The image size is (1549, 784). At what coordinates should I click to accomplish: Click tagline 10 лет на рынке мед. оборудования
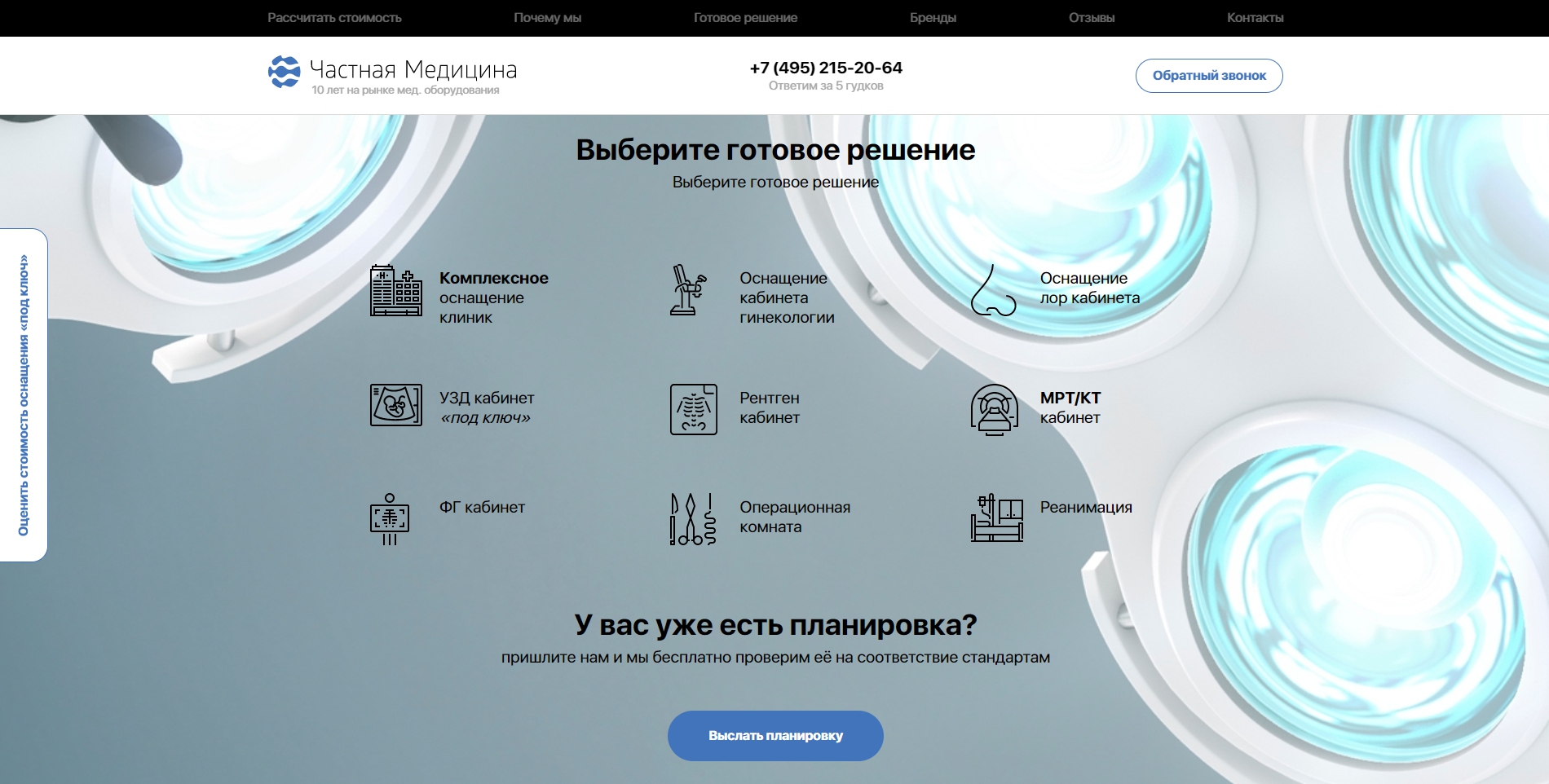[405, 90]
